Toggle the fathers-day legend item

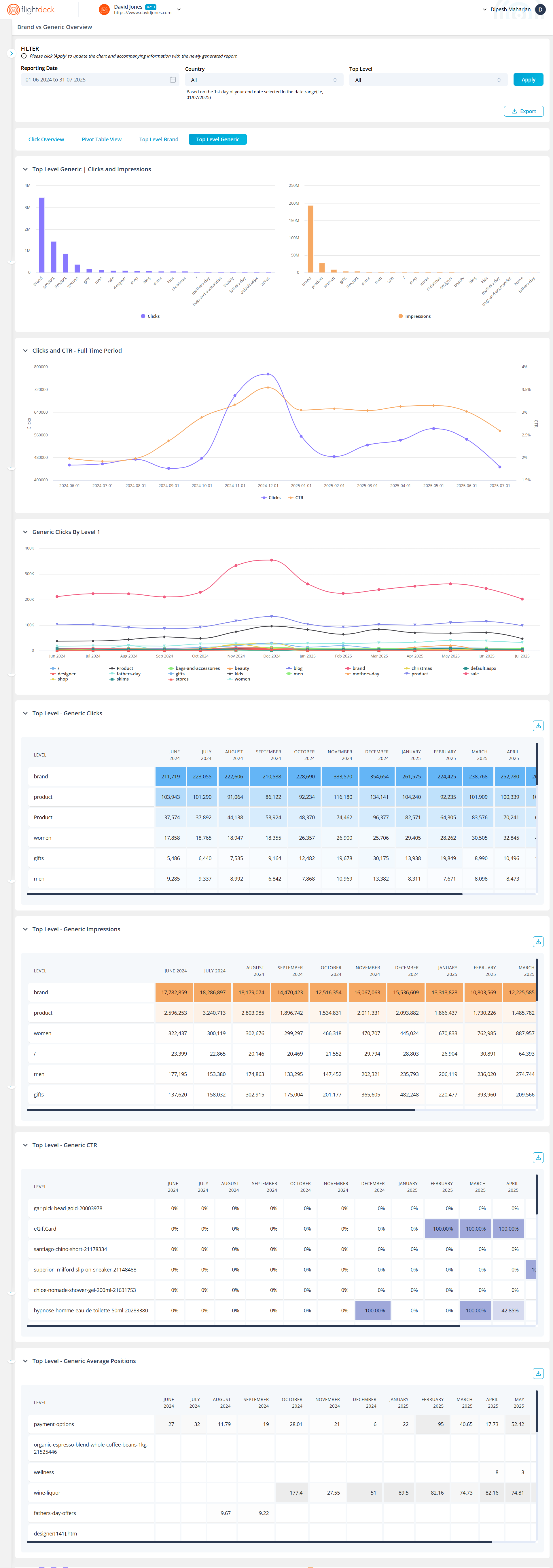coord(125,674)
